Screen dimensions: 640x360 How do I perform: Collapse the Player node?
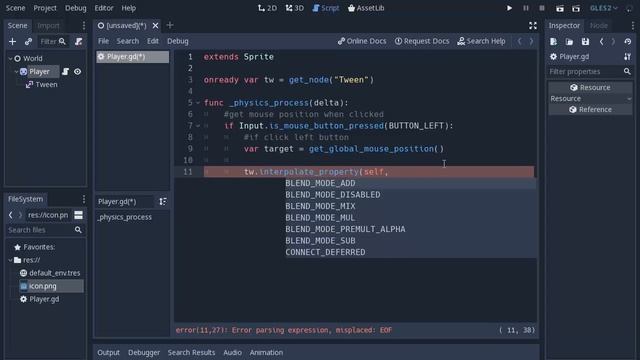[x=16, y=72]
